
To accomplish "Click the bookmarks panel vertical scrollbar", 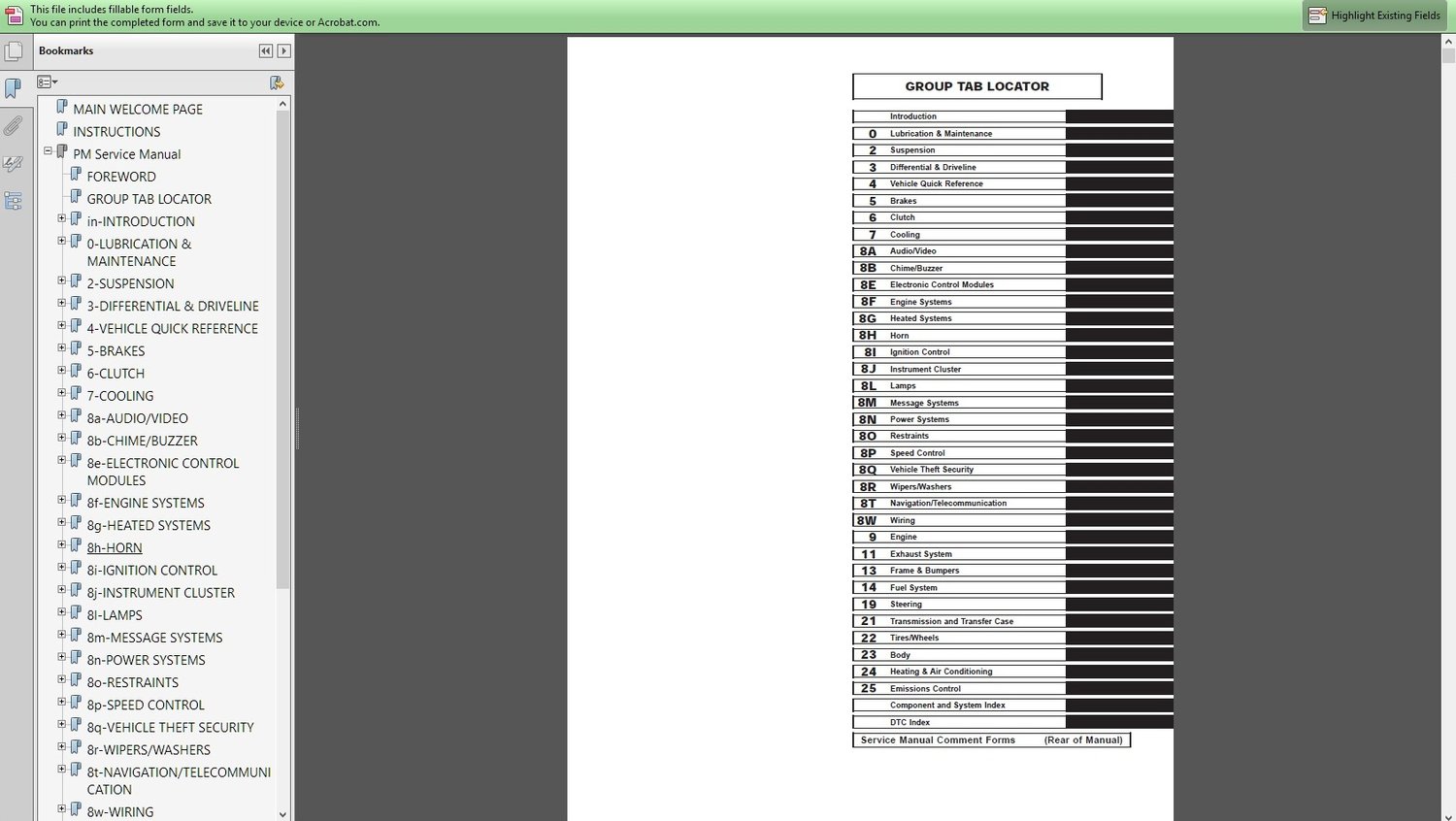I will (282, 350).
